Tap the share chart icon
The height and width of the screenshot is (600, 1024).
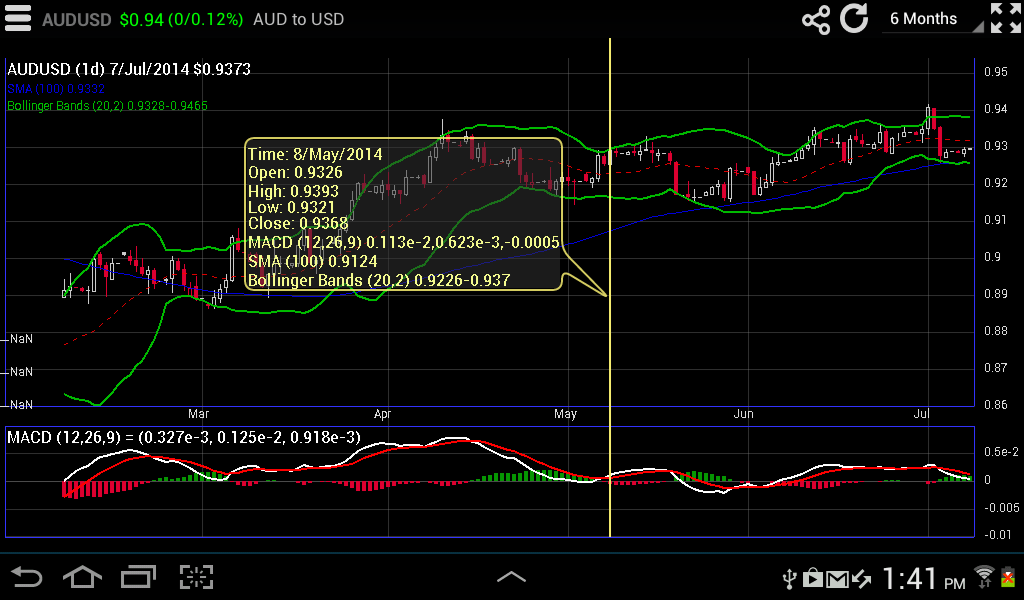pos(815,19)
